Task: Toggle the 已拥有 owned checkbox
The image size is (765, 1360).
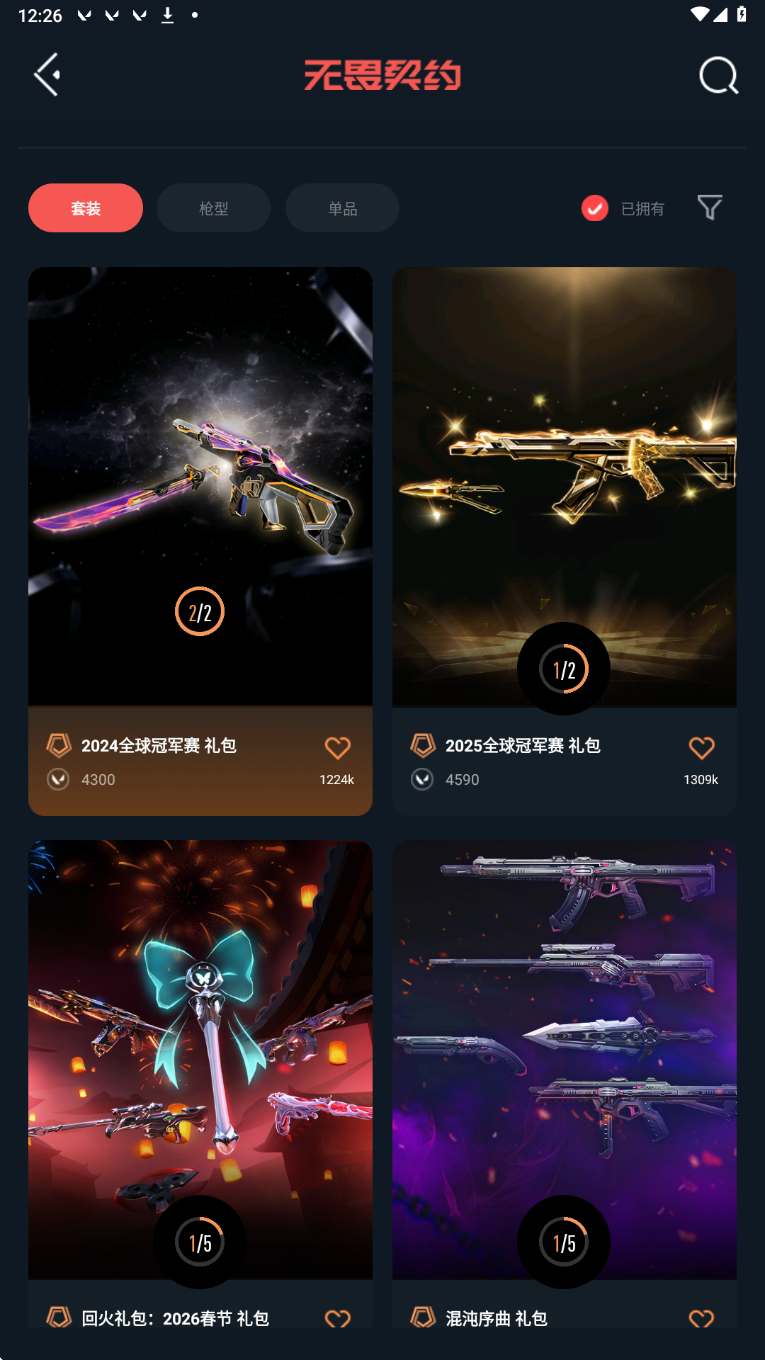Action: point(595,208)
